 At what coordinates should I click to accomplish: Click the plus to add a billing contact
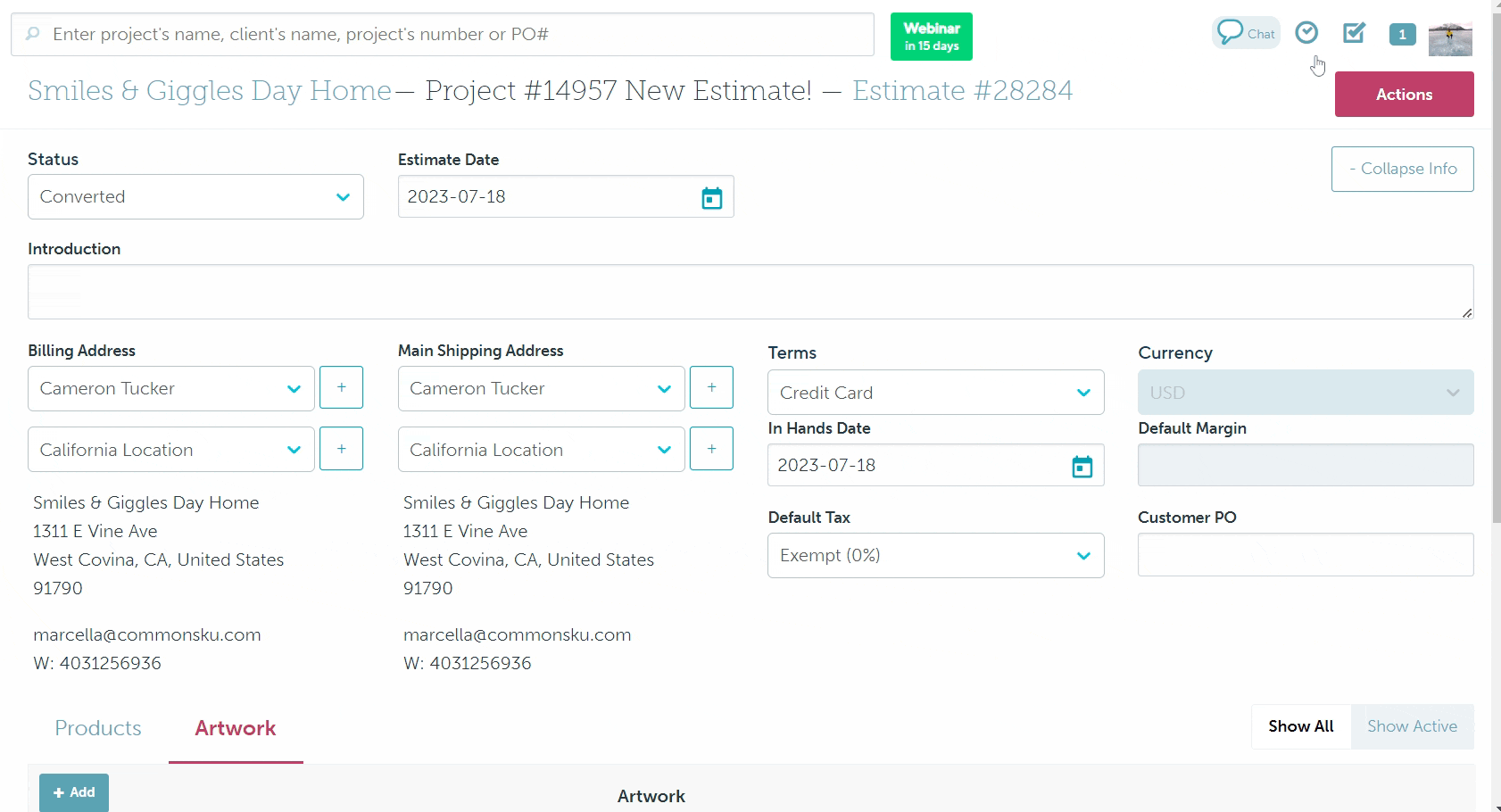click(341, 387)
